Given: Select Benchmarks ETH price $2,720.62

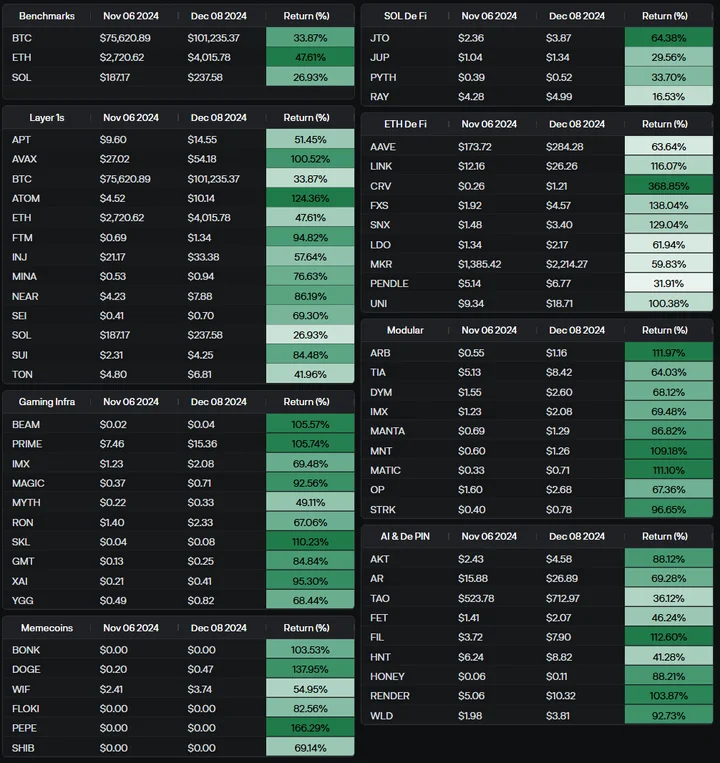Looking at the screenshot, I should [122, 58].
